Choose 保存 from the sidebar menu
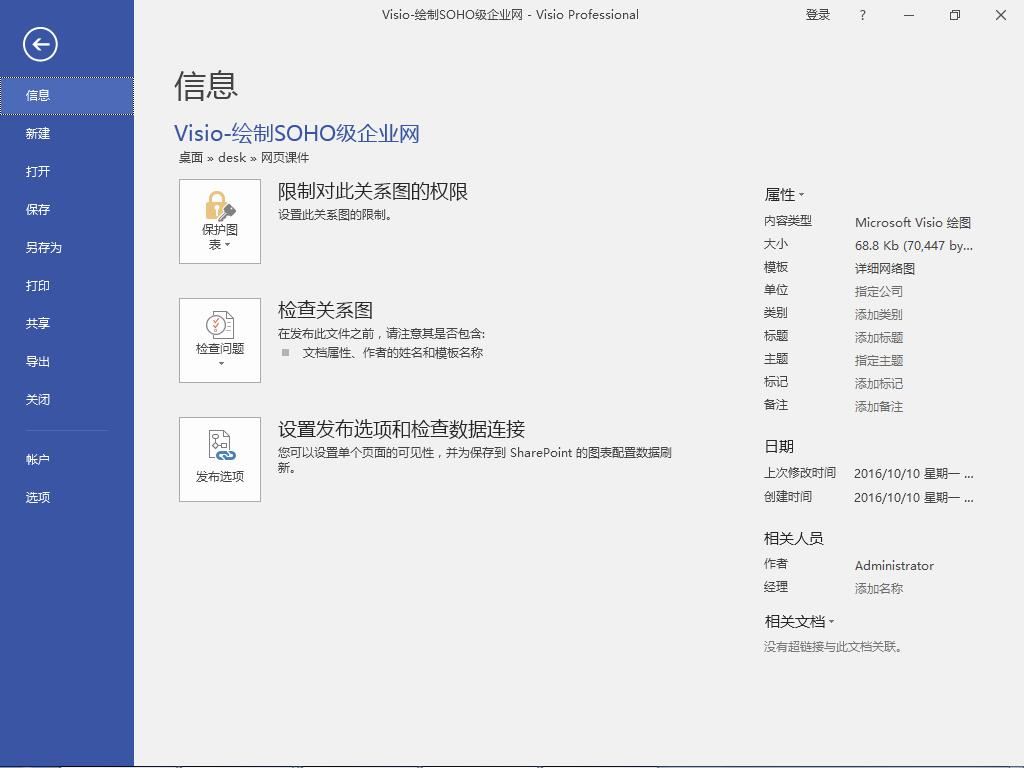The image size is (1024, 768). tap(67, 210)
